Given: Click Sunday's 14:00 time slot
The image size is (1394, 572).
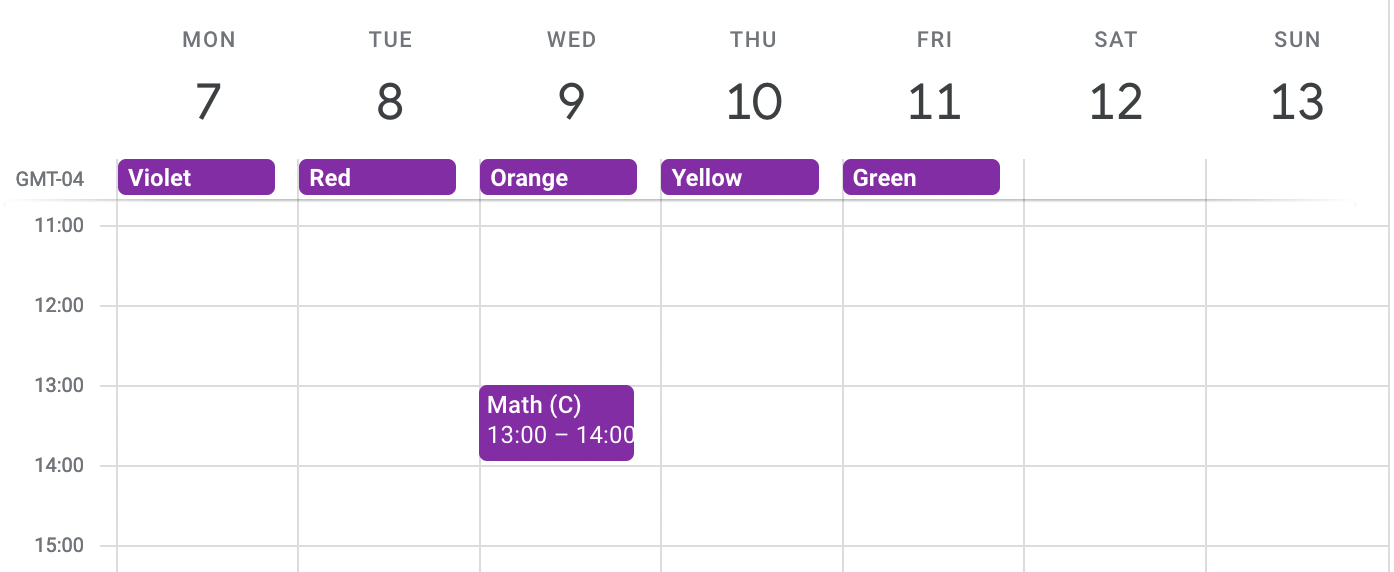Looking at the screenshot, I should (1297, 505).
